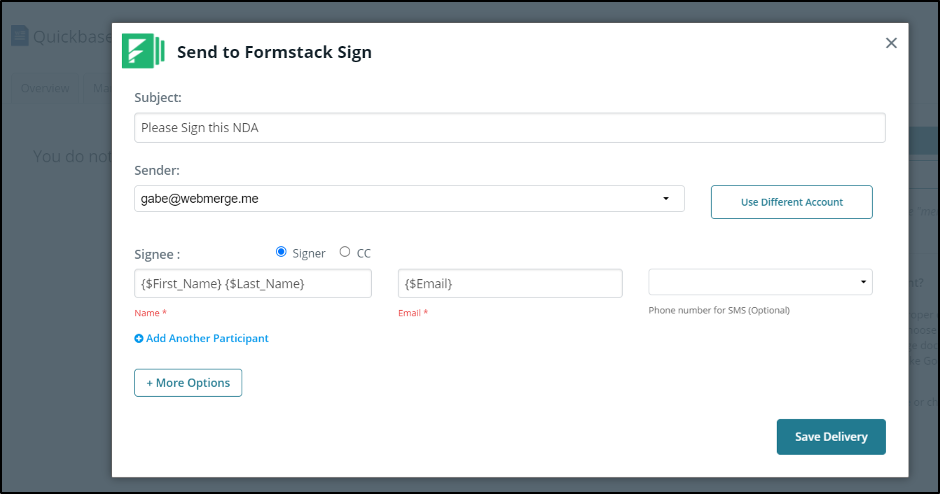Click the signee Email input field

510,284
